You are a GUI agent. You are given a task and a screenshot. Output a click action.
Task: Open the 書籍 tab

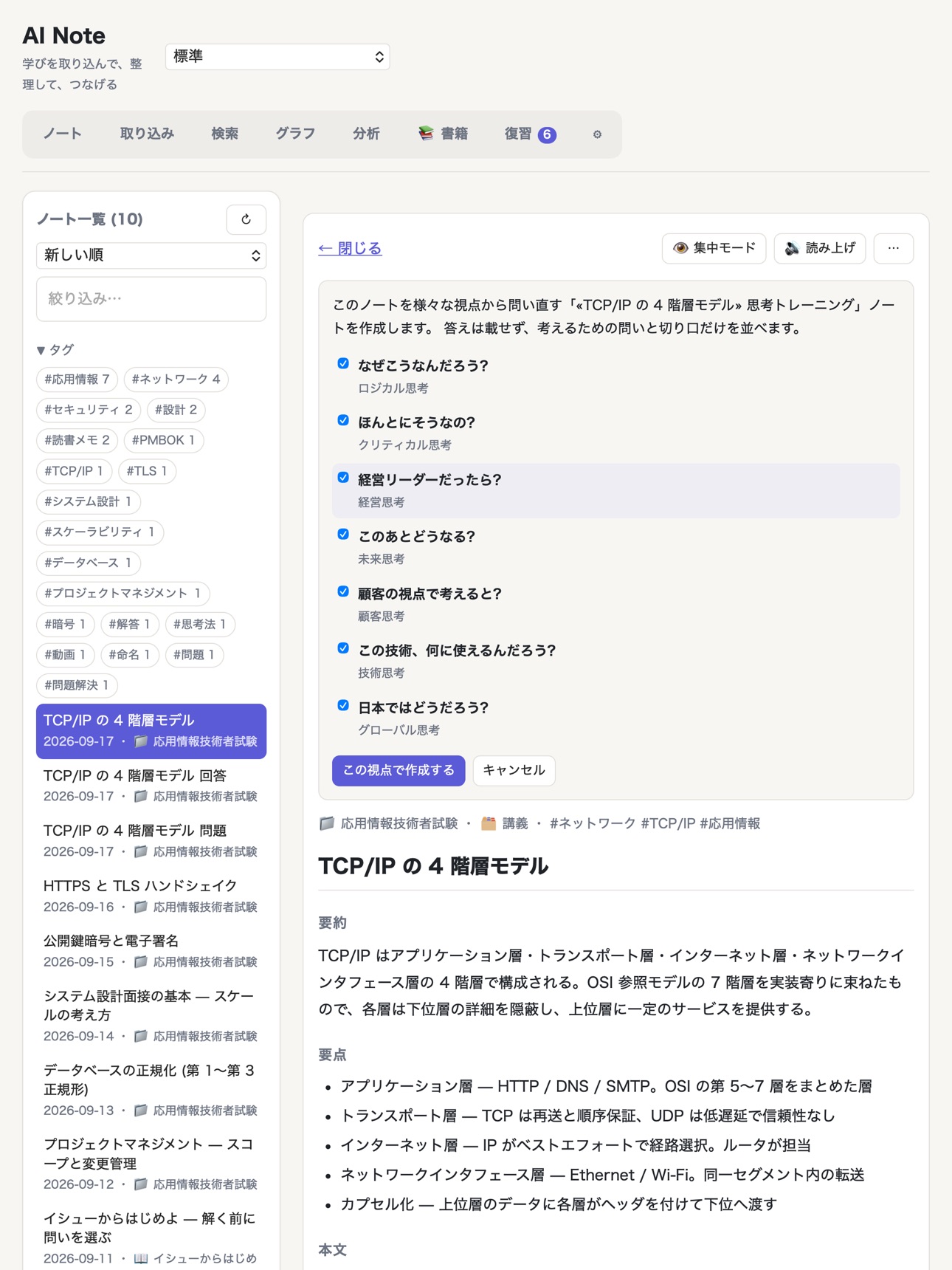pyautogui.click(x=443, y=134)
